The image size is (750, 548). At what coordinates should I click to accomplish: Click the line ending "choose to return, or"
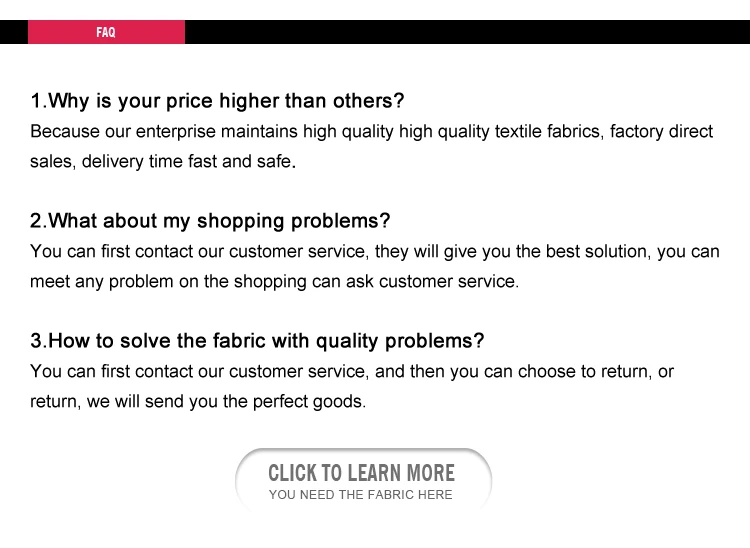(352, 372)
